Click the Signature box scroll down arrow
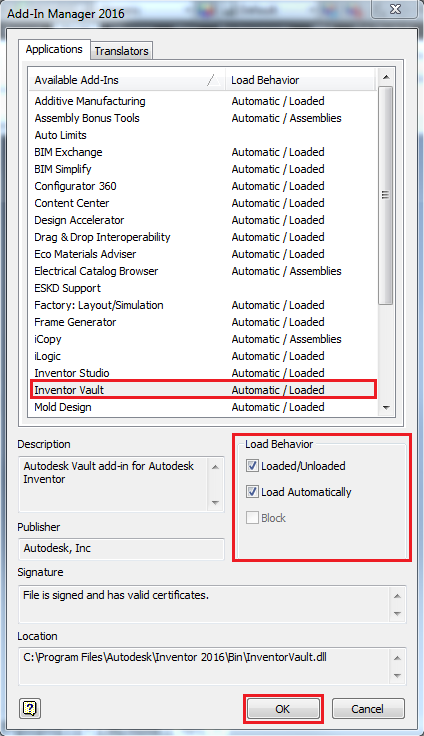This screenshot has height=736, width=424. (x=398, y=613)
